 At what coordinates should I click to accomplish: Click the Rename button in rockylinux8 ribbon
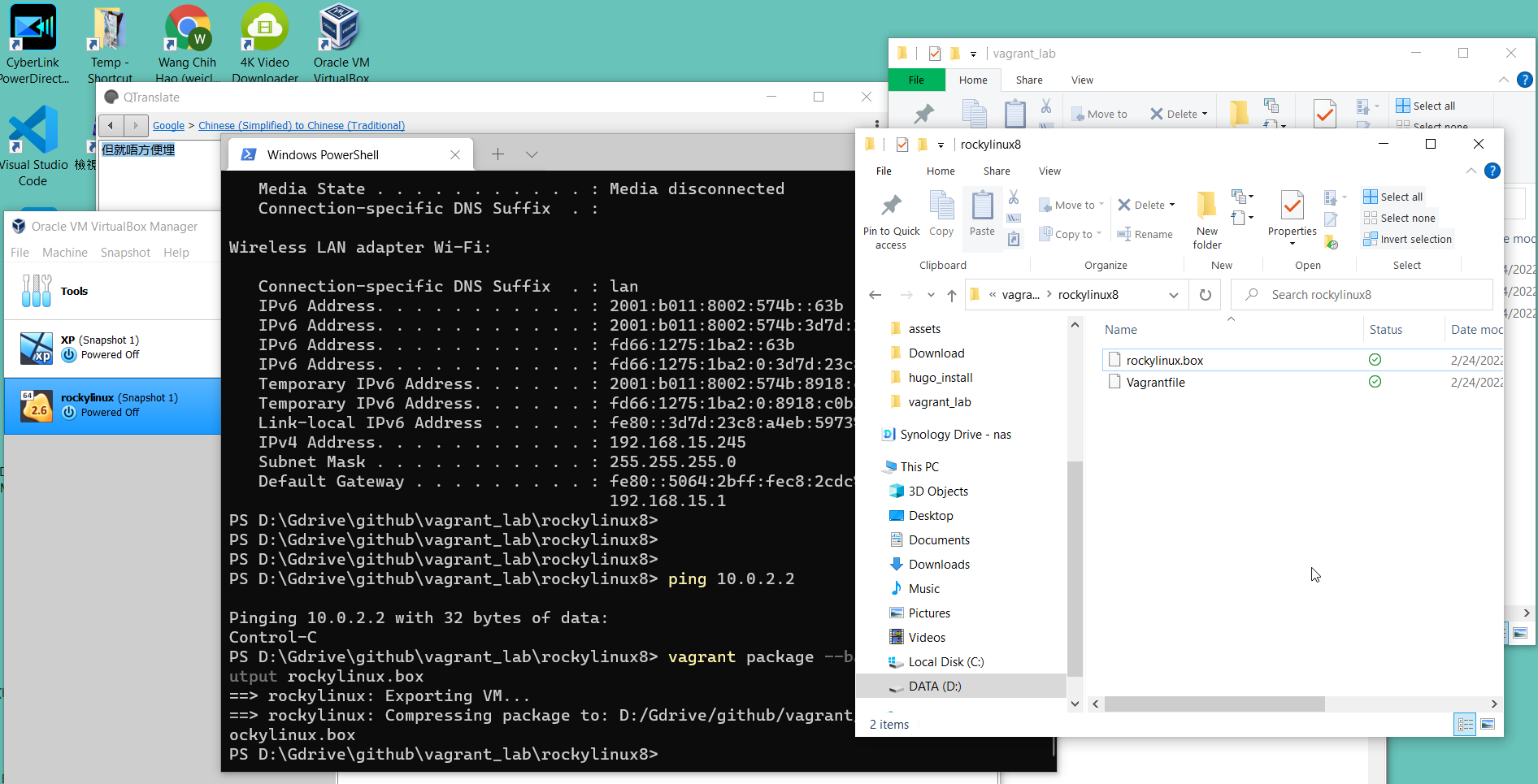click(x=1145, y=234)
